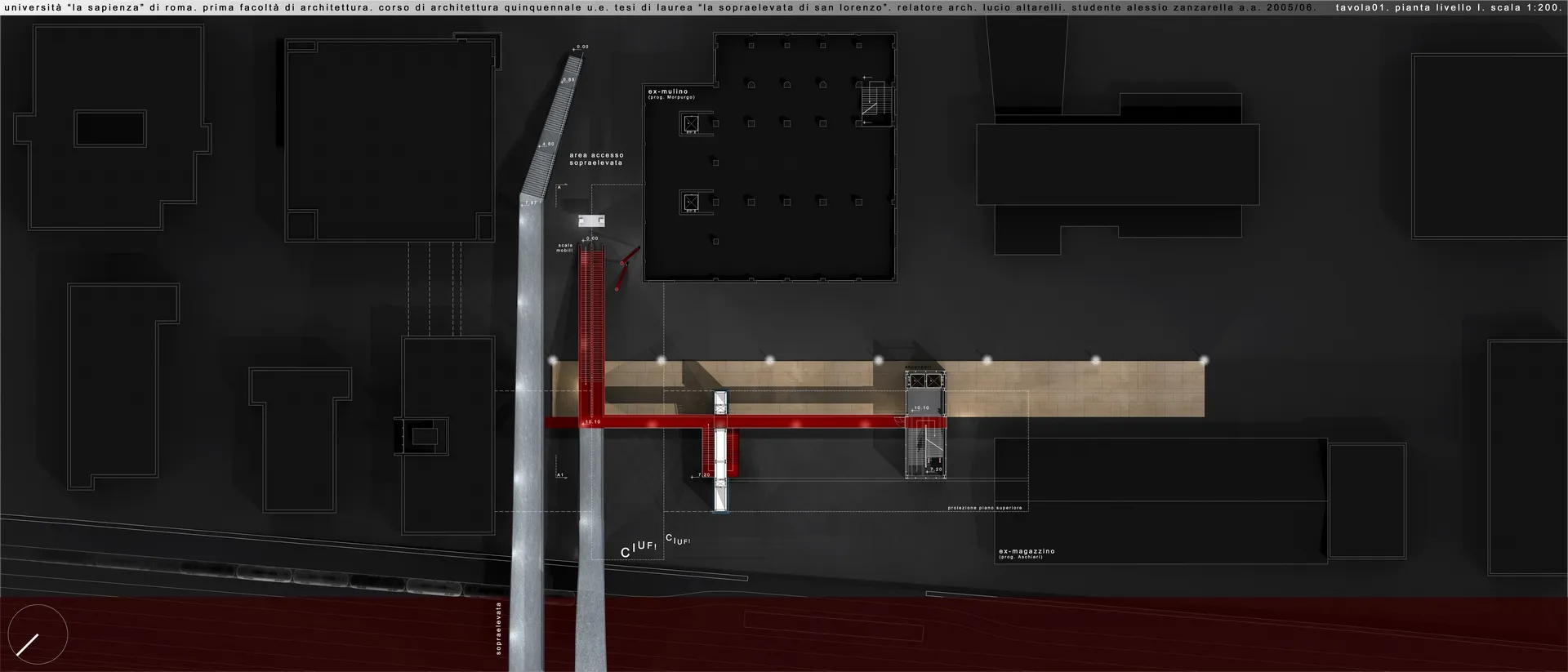Click the section marker labeled A
The height and width of the screenshot is (672, 1568).
[x=559, y=188]
